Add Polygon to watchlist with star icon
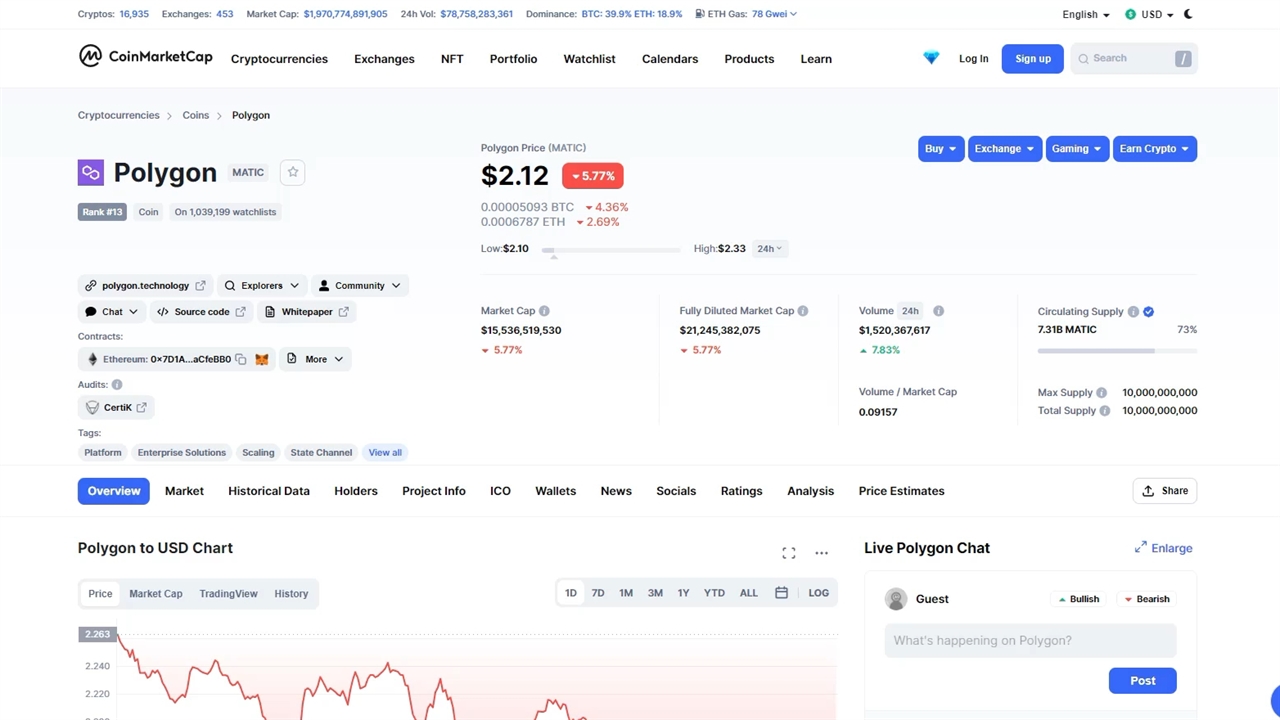Screen dimensions: 1280x720 [x=292, y=172]
